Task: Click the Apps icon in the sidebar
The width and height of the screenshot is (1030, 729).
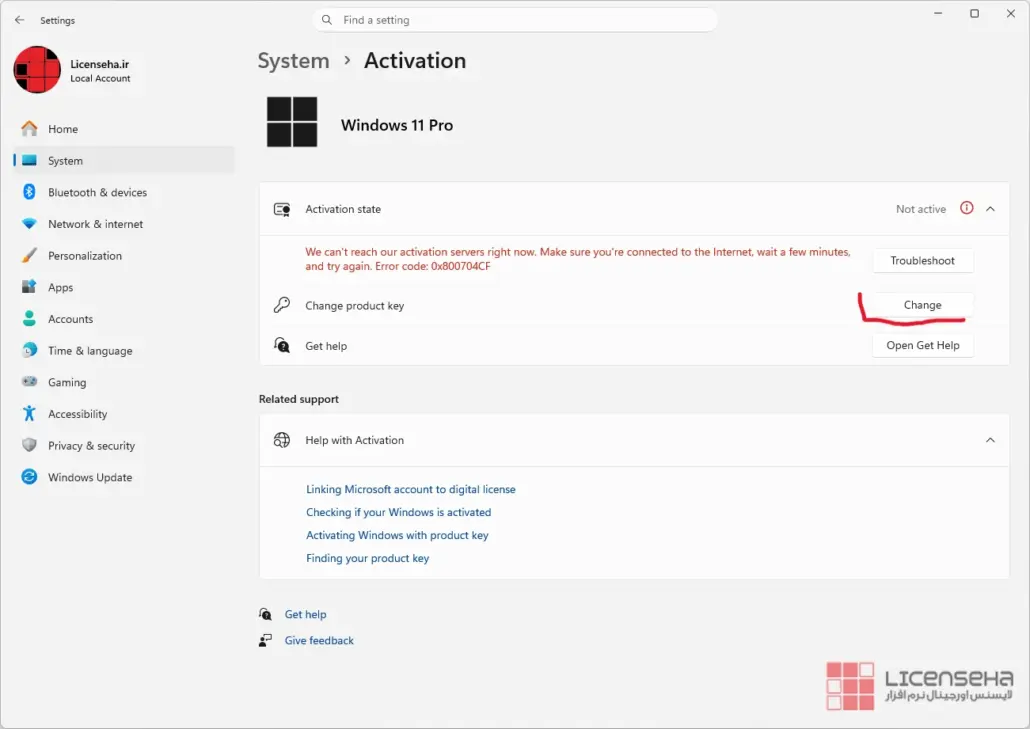Action: [29, 287]
